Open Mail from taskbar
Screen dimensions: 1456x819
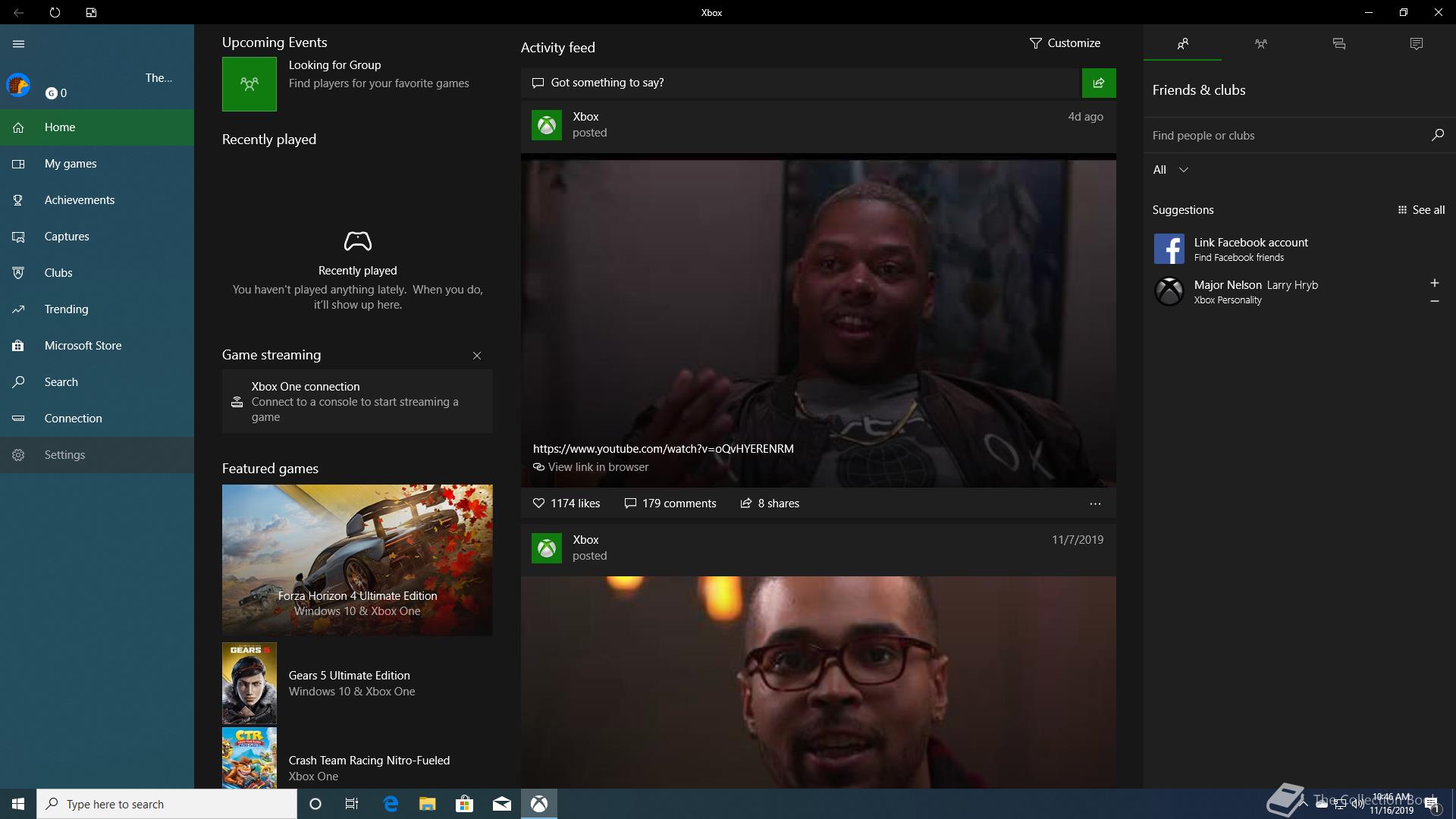tap(502, 804)
